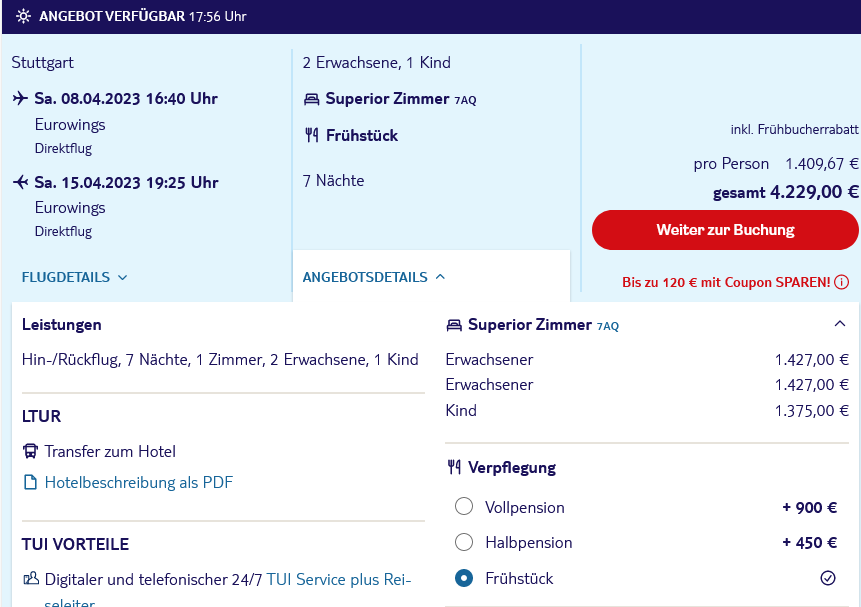Click the bed icon next to Superior Zimmer
Image resolution: width=861 pixels, height=607 pixels.
[x=311, y=99]
